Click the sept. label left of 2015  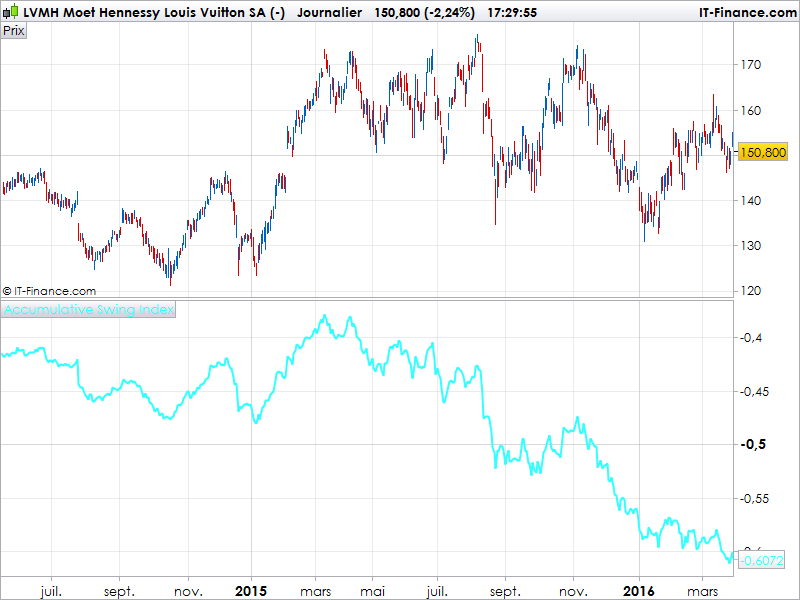point(119,592)
